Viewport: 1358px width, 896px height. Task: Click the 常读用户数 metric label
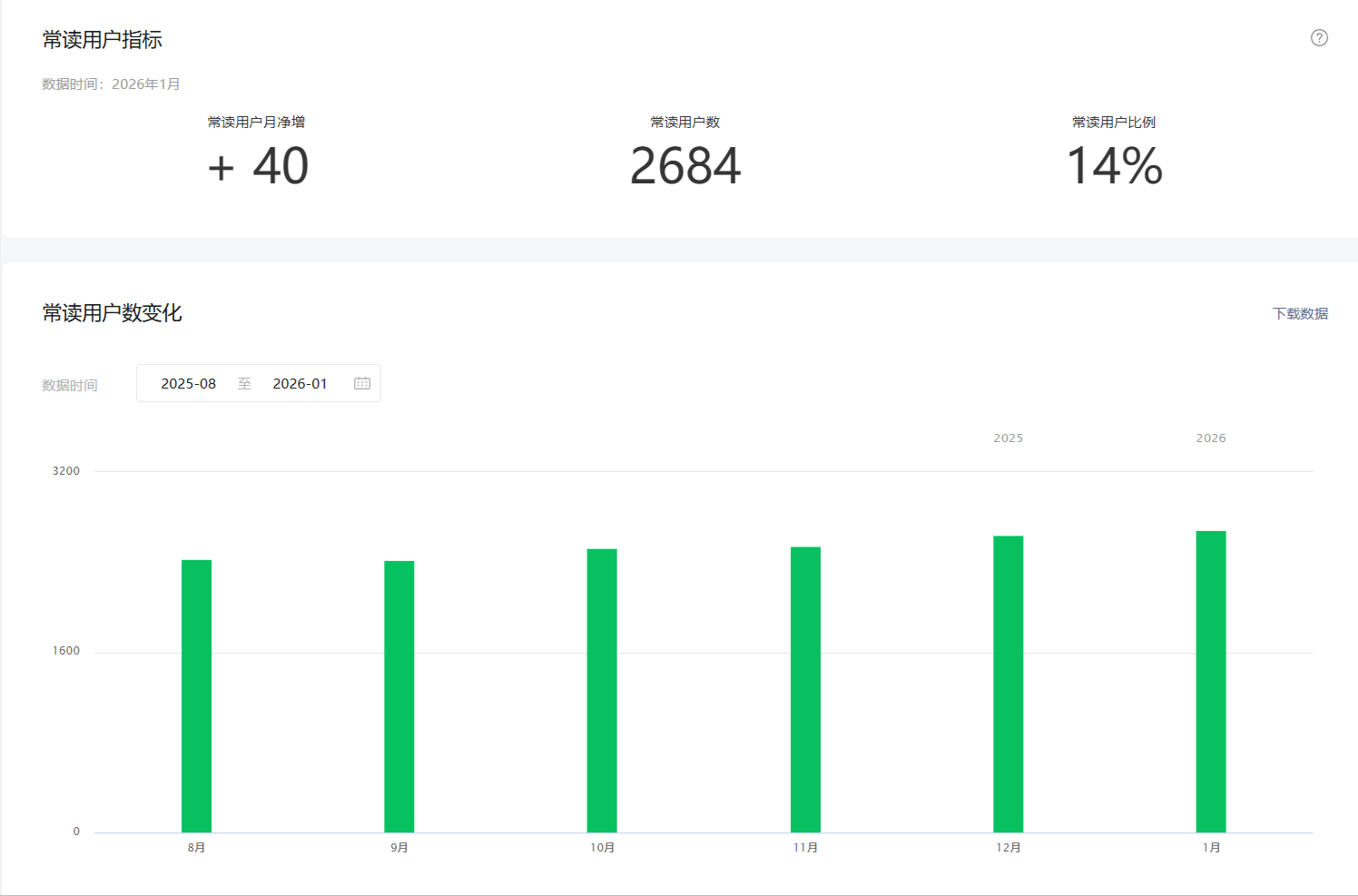(x=685, y=123)
